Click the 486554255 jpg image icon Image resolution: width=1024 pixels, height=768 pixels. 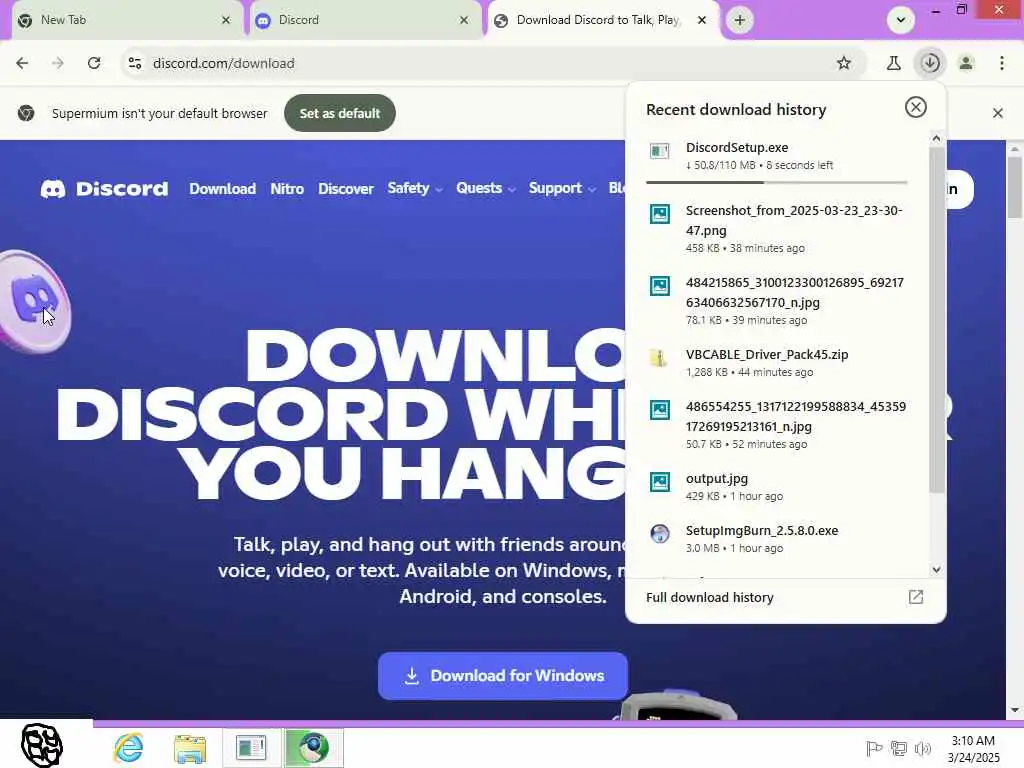[x=660, y=409]
